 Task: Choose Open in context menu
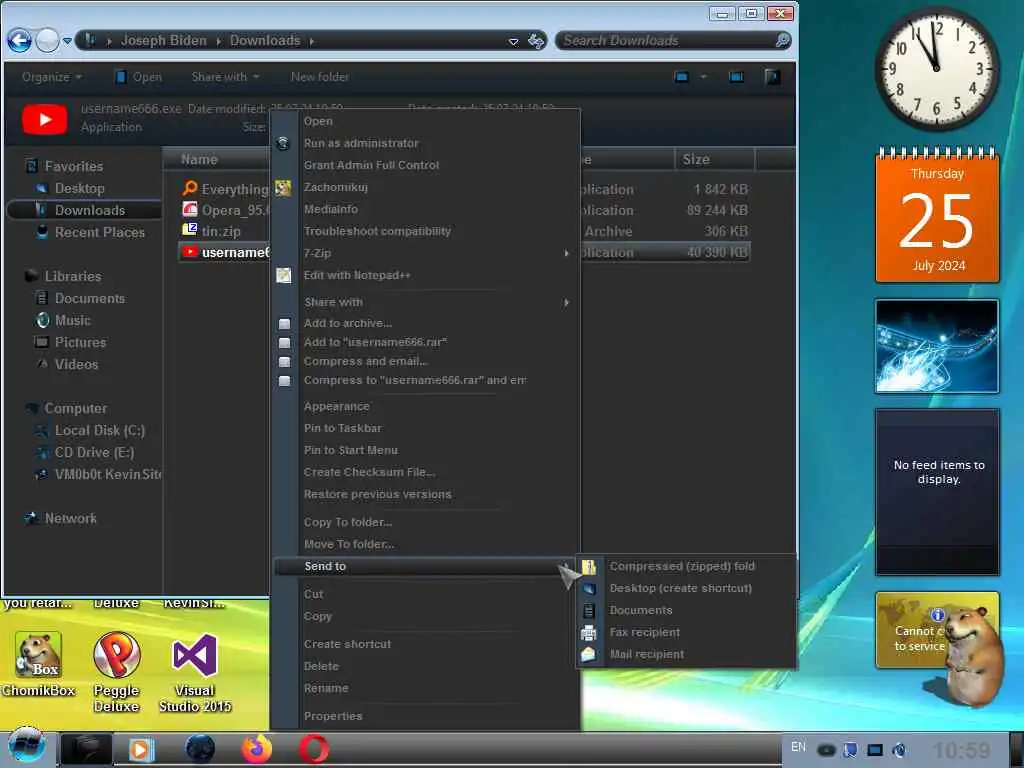tap(318, 121)
